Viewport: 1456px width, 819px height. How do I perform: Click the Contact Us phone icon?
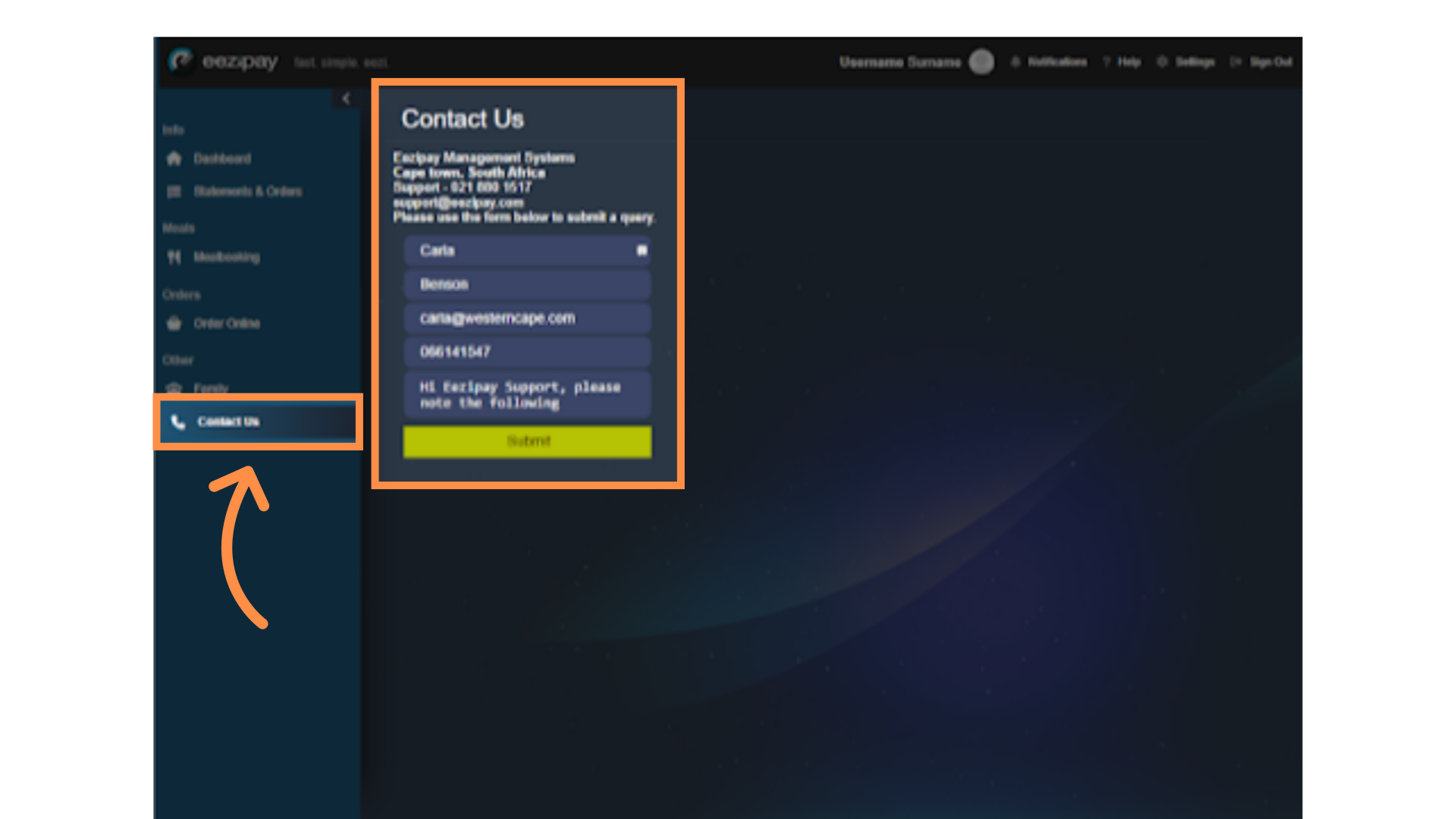pos(178,422)
